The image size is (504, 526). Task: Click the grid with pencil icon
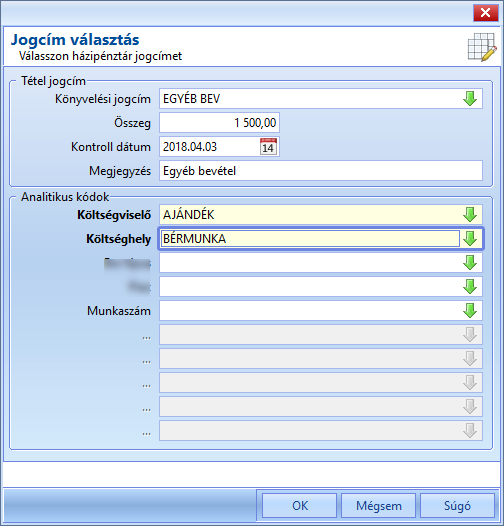point(482,47)
